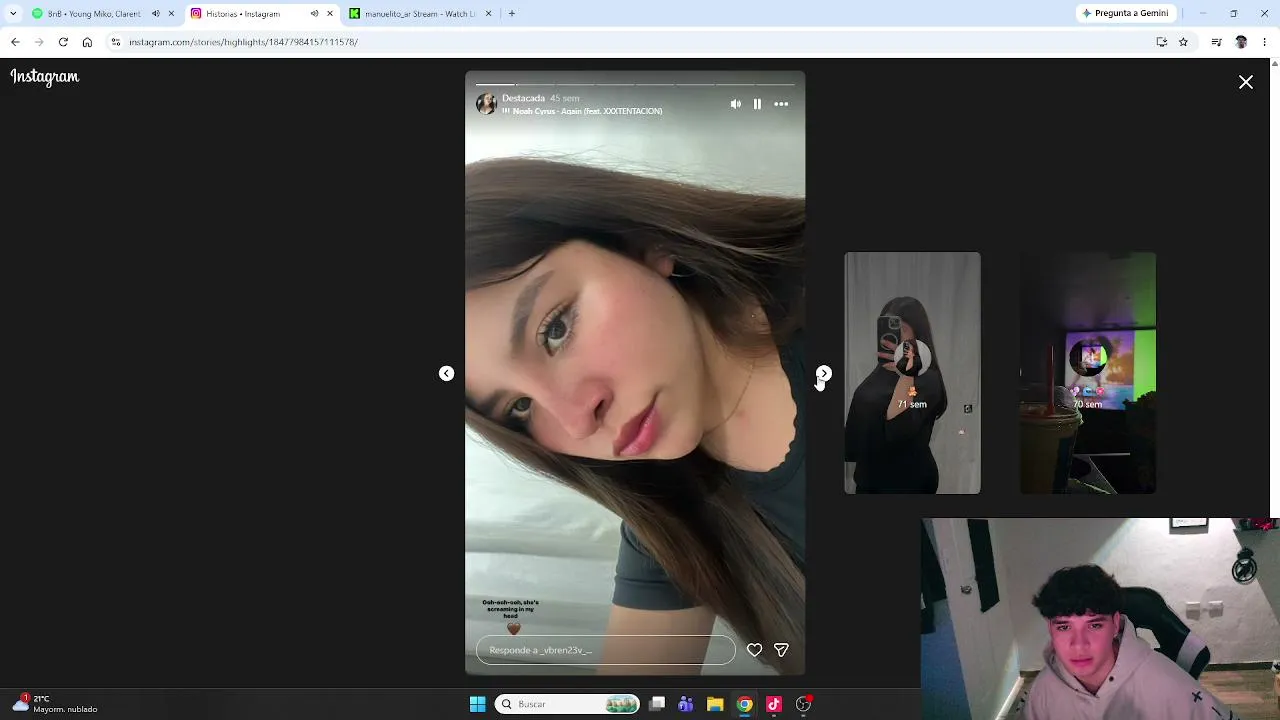This screenshot has height=720, width=1280.
Task: Jump to the 71 sem story preview
Action: coord(912,373)
